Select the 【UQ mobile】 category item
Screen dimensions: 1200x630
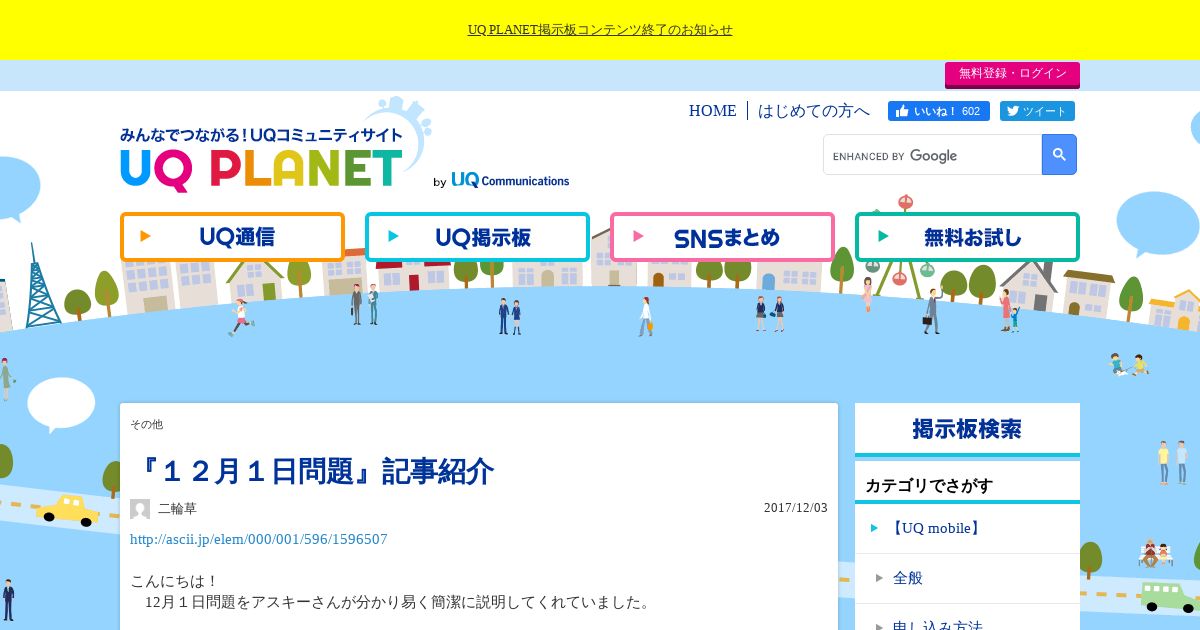967,528
